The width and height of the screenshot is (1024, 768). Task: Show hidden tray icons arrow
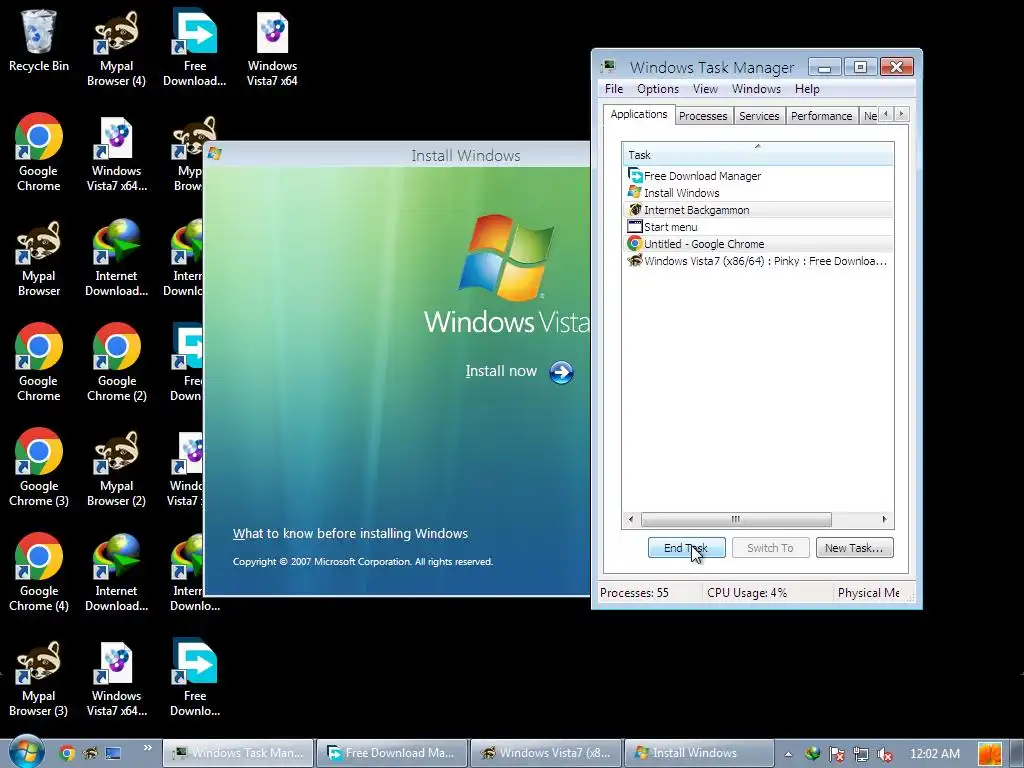[788, 754]
